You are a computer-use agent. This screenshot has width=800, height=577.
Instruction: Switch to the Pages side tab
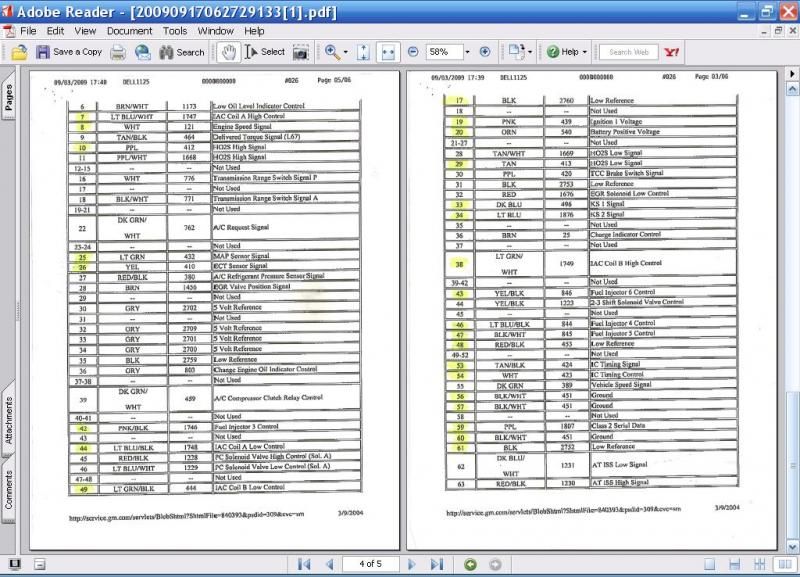tap(9, 98)
